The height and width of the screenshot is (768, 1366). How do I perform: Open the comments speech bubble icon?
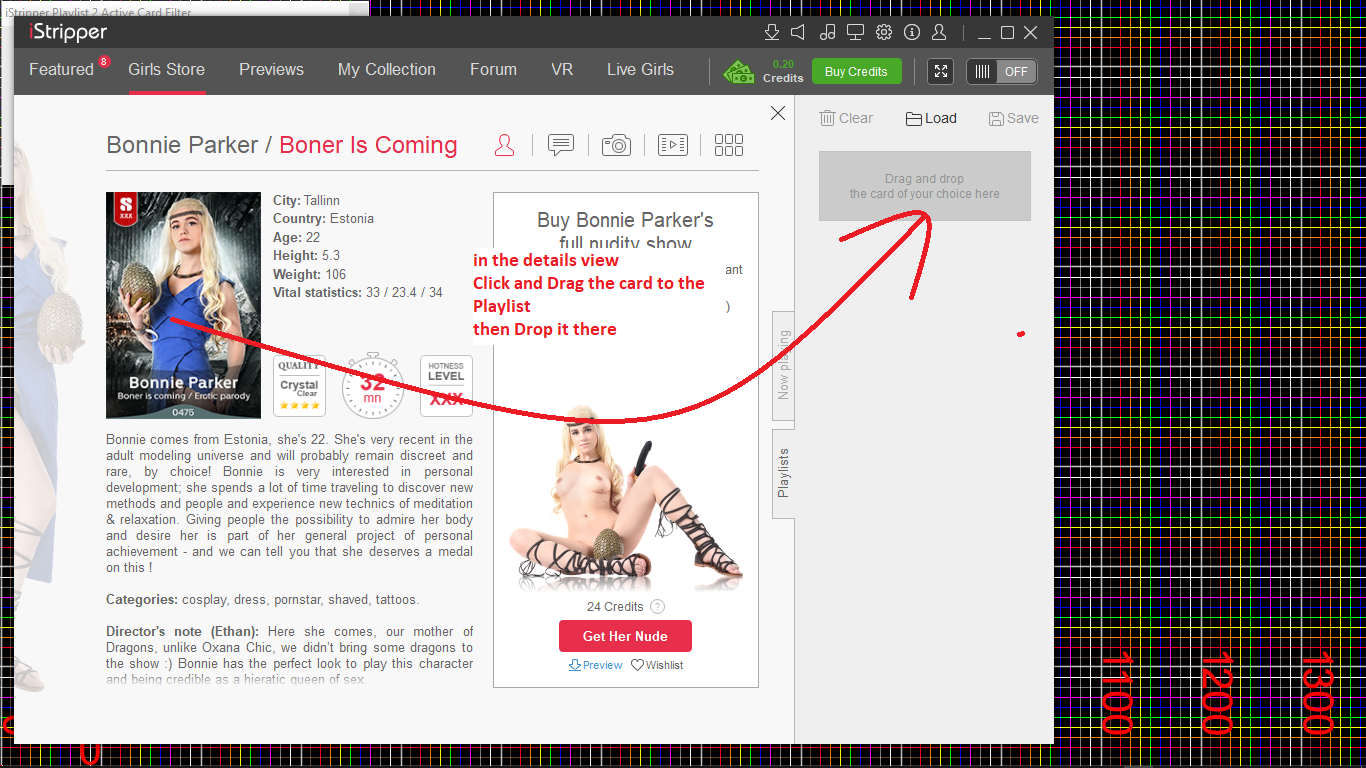tap(561, 146)
